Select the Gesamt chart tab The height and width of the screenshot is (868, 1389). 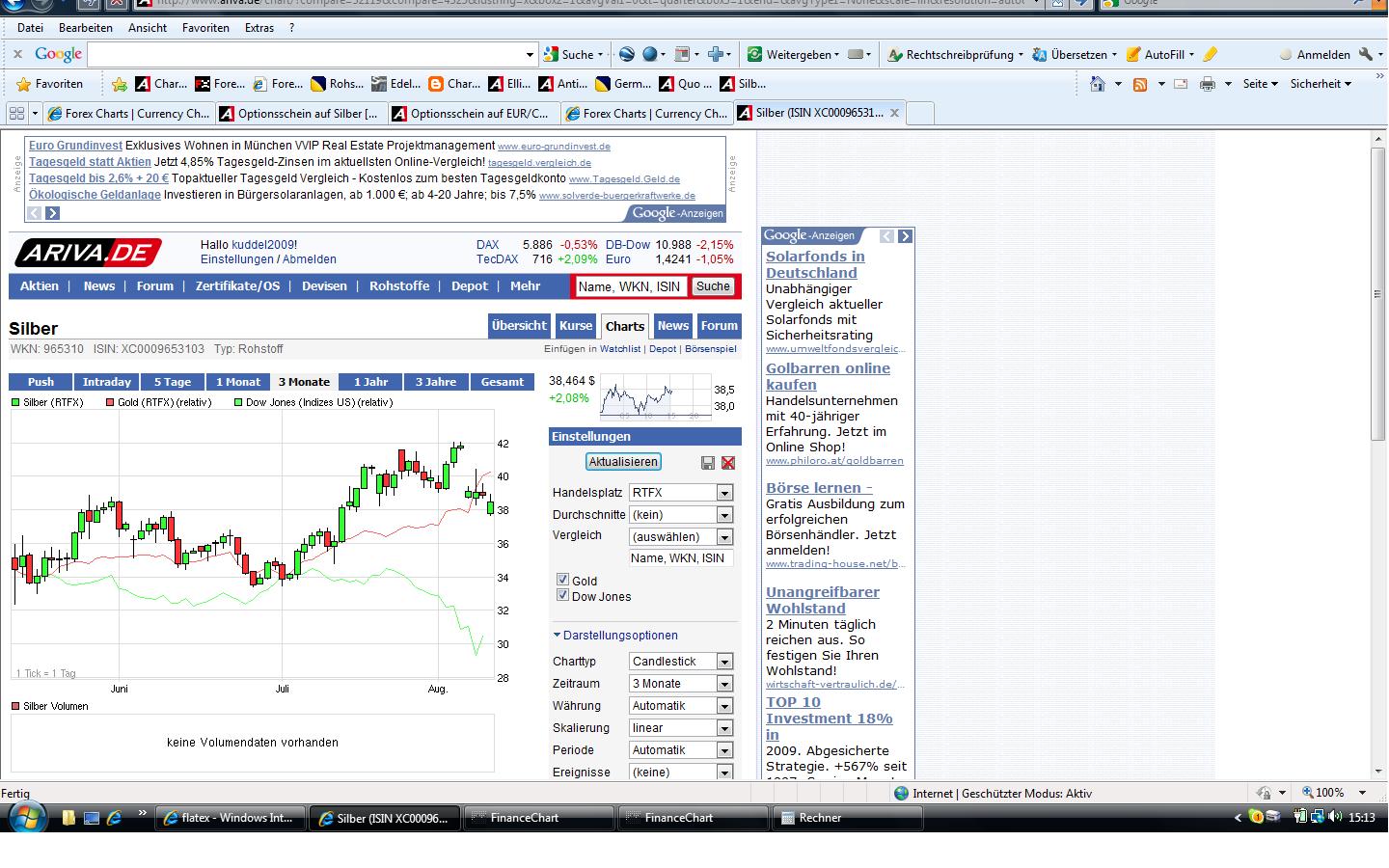503,382
